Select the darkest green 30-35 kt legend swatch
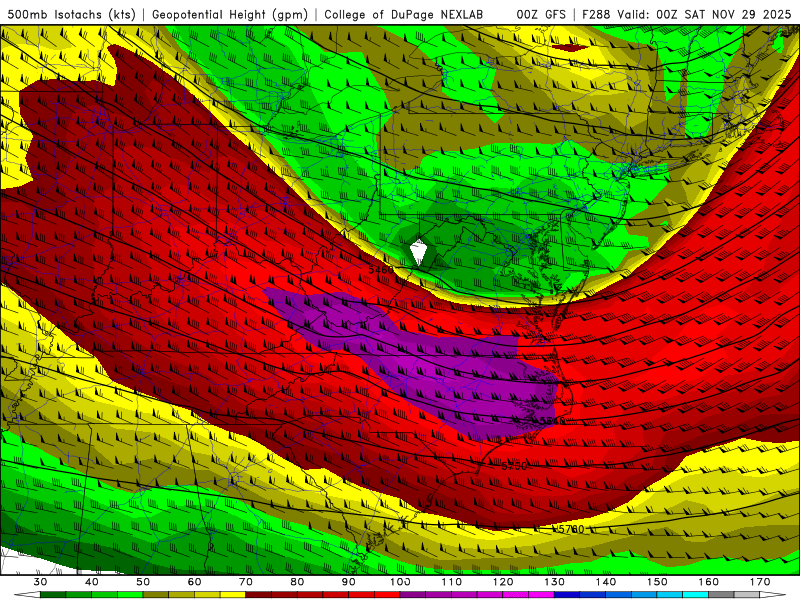This screenshot has height=600, width=800. tap(53, 595)
